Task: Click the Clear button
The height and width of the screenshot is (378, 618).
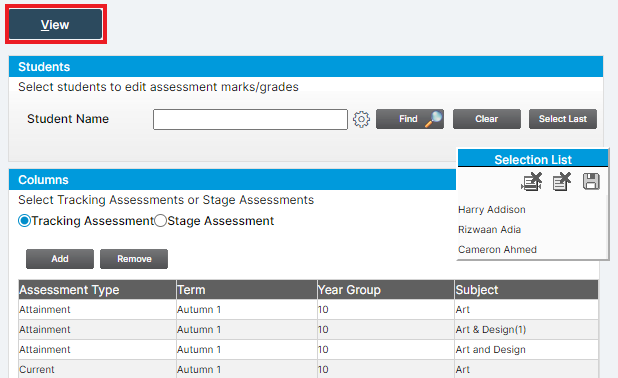Action: tap(486, 119)
